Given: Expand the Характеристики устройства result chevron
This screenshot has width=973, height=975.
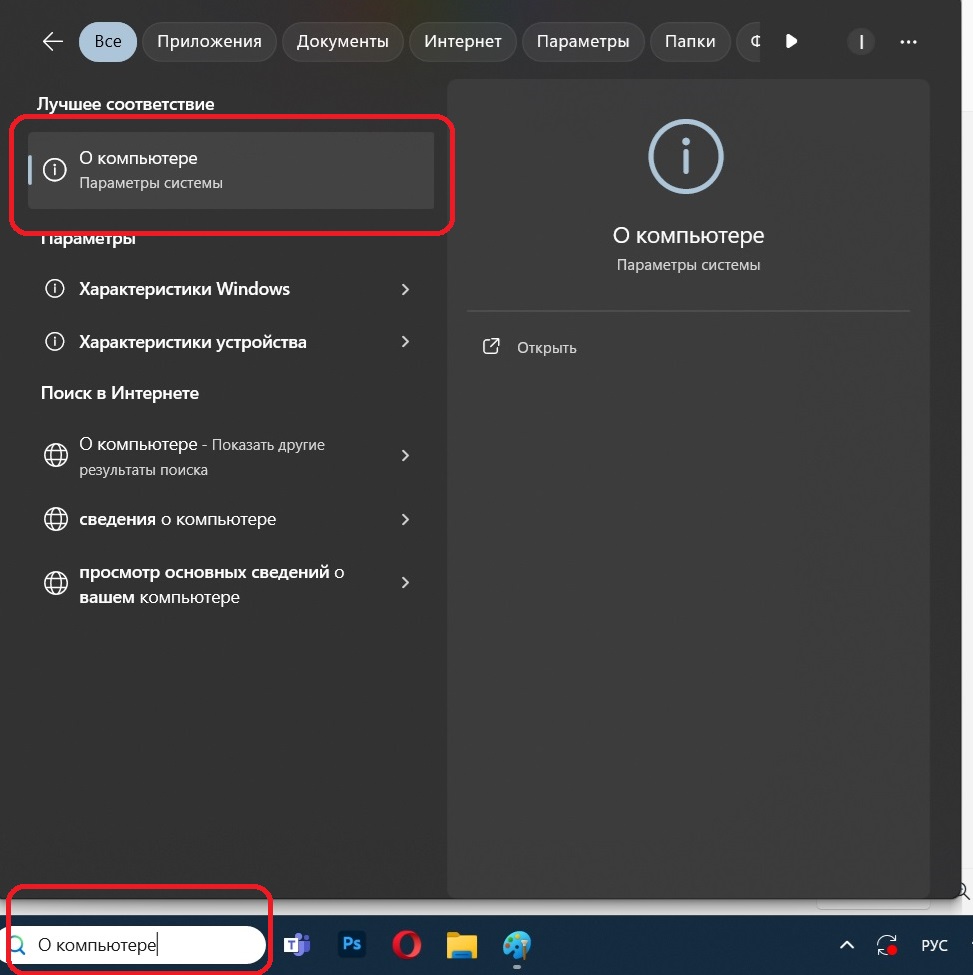Looking at the screenshot, I should click(x=405, y=342).
